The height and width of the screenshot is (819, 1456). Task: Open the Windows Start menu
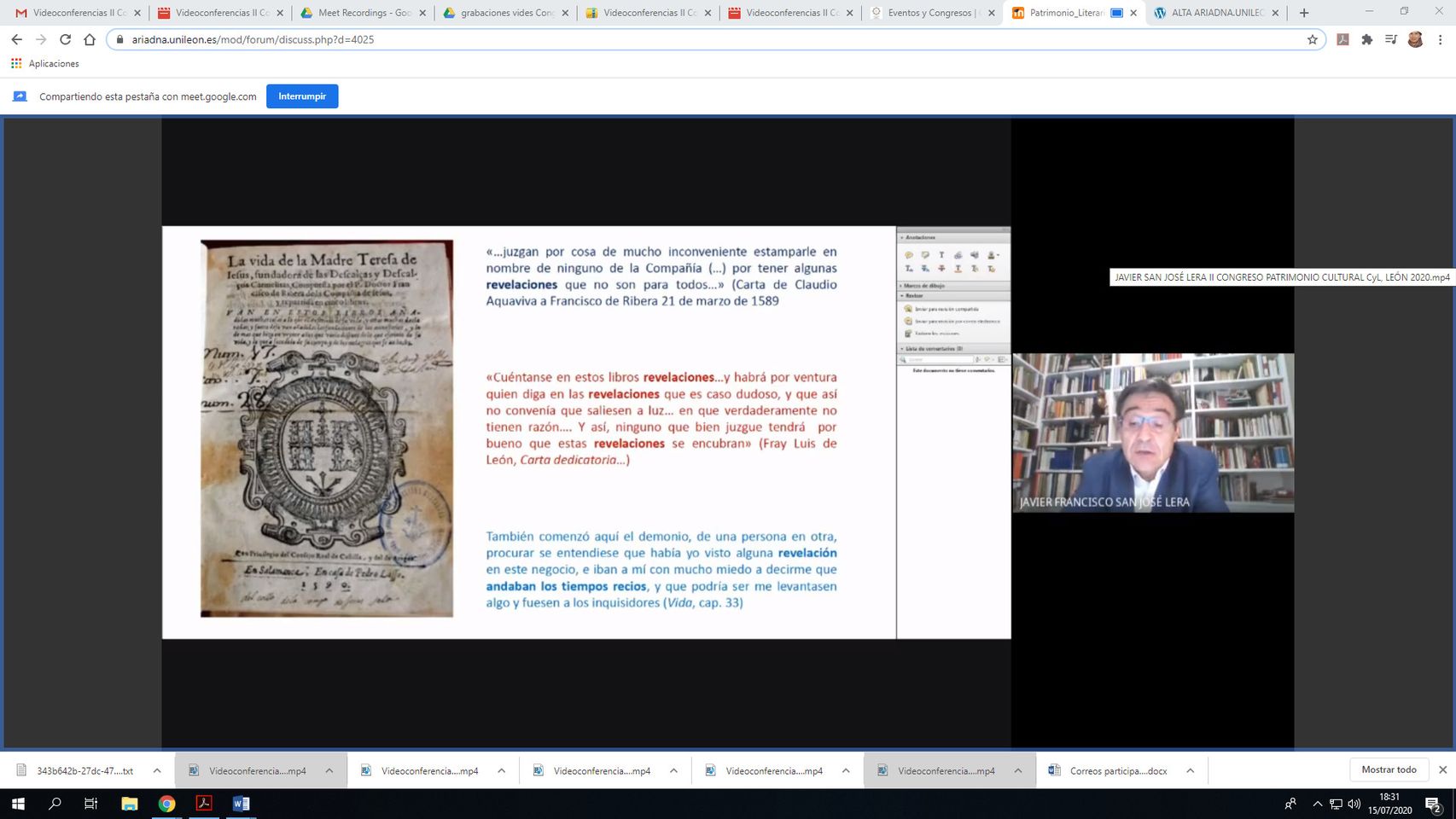coord(18,804)
